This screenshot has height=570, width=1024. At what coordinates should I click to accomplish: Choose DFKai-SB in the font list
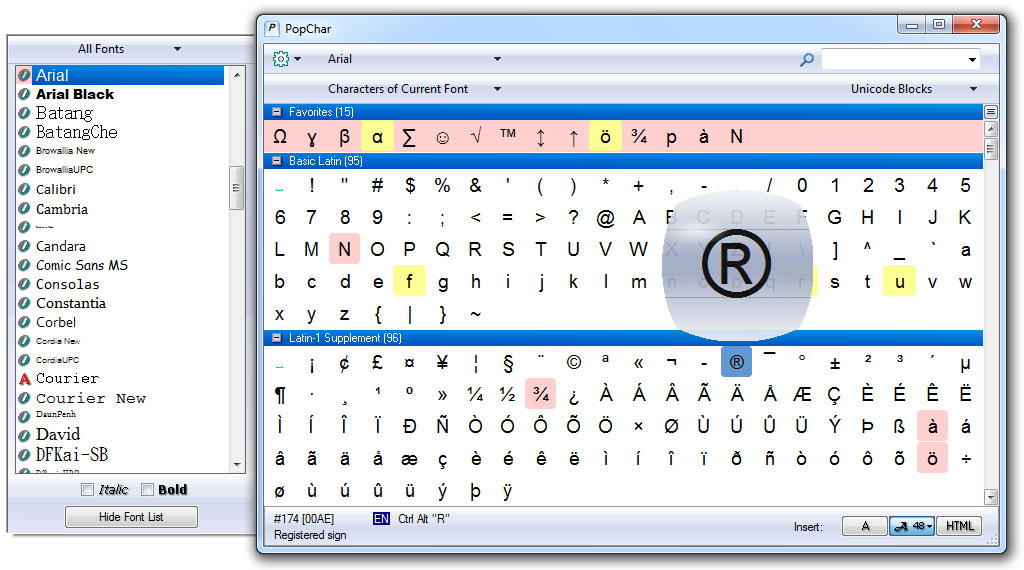pos(71,454)
